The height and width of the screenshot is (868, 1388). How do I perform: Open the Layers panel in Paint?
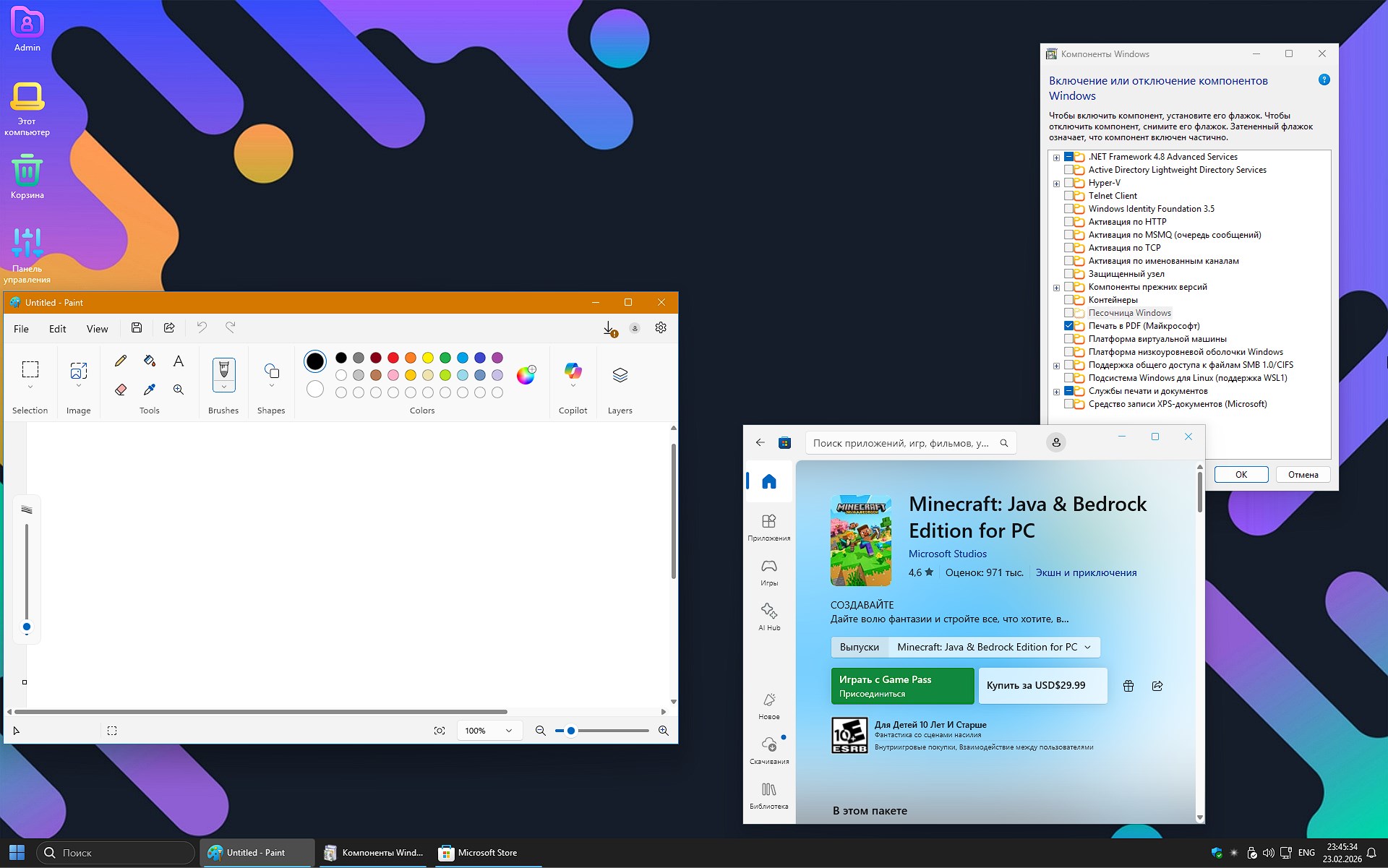[620, 375]
